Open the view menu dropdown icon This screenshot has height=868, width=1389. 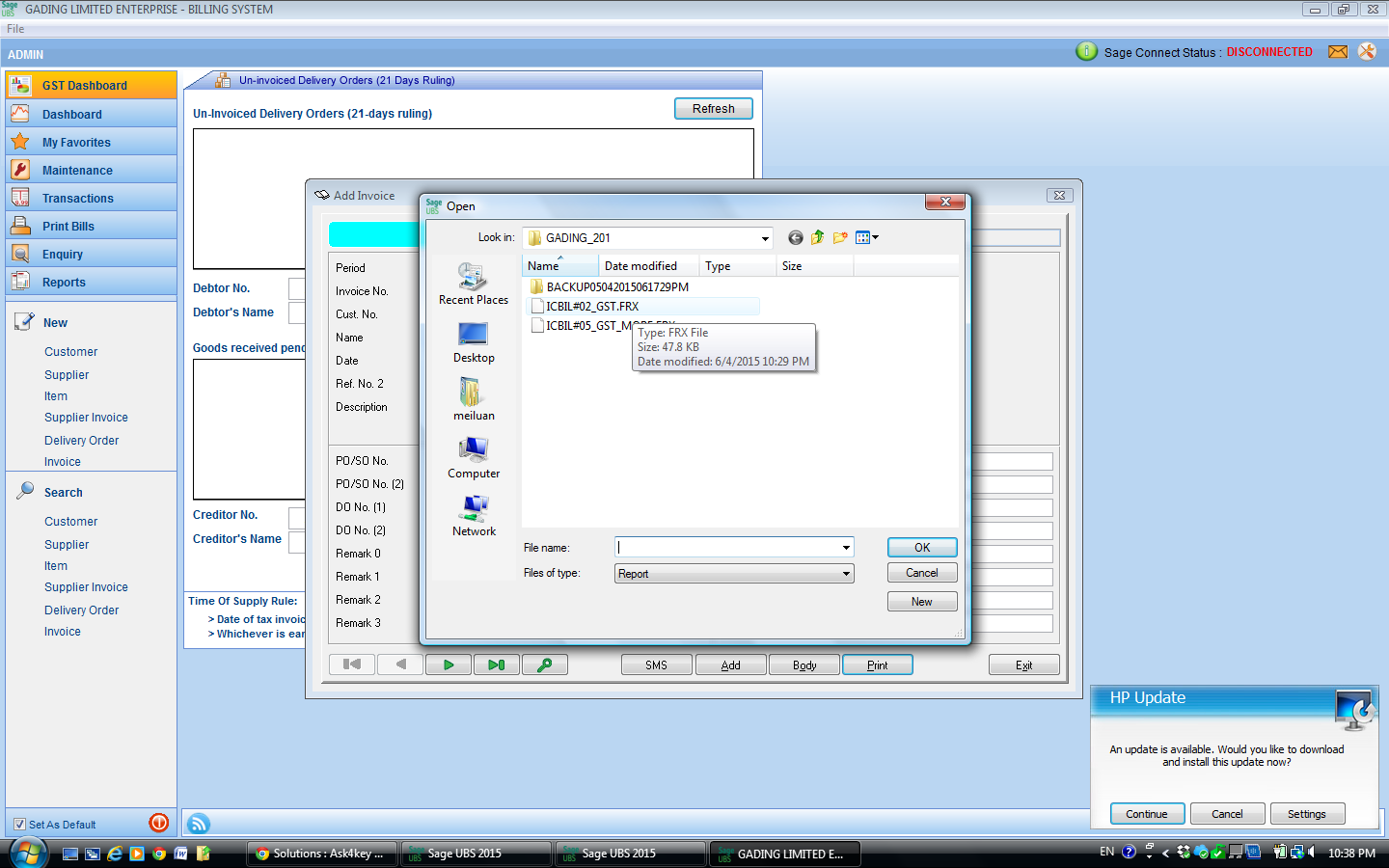point(866,237)
